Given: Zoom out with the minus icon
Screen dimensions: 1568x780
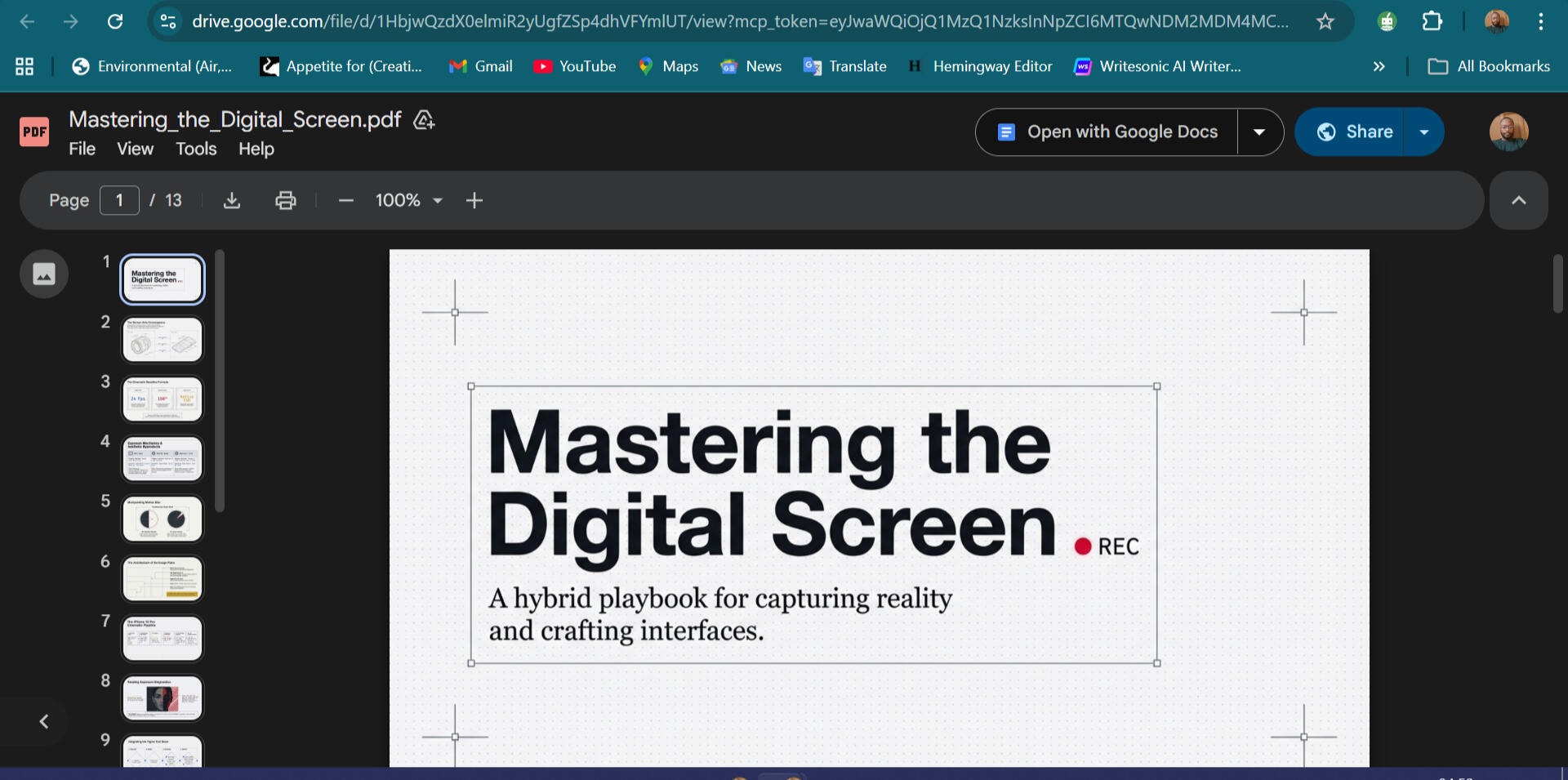Looking at the screenshot, I should (x=345, y=200).
